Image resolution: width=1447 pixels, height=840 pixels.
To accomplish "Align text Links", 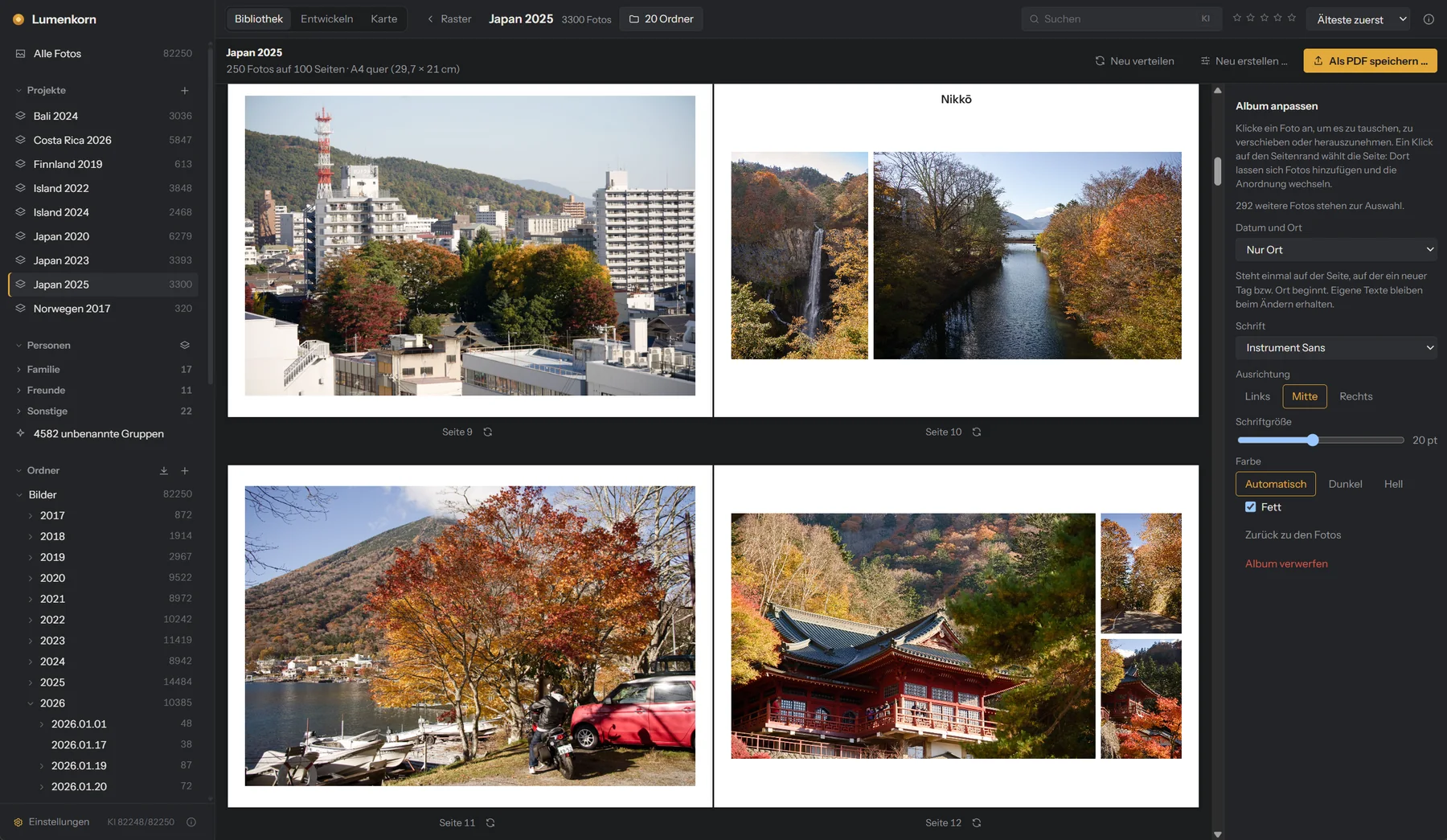I will coord(1257,397).
